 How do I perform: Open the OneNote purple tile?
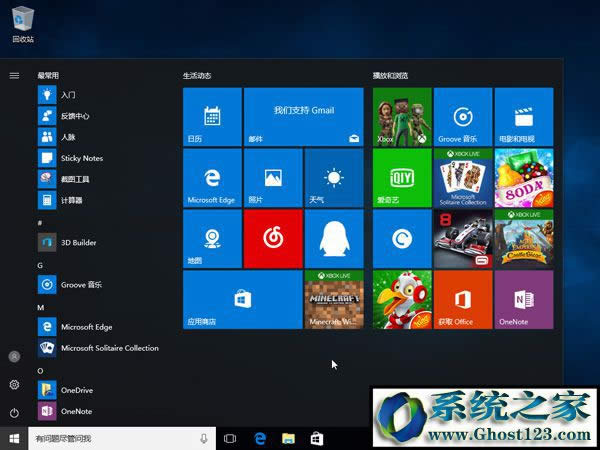(523, 299)
